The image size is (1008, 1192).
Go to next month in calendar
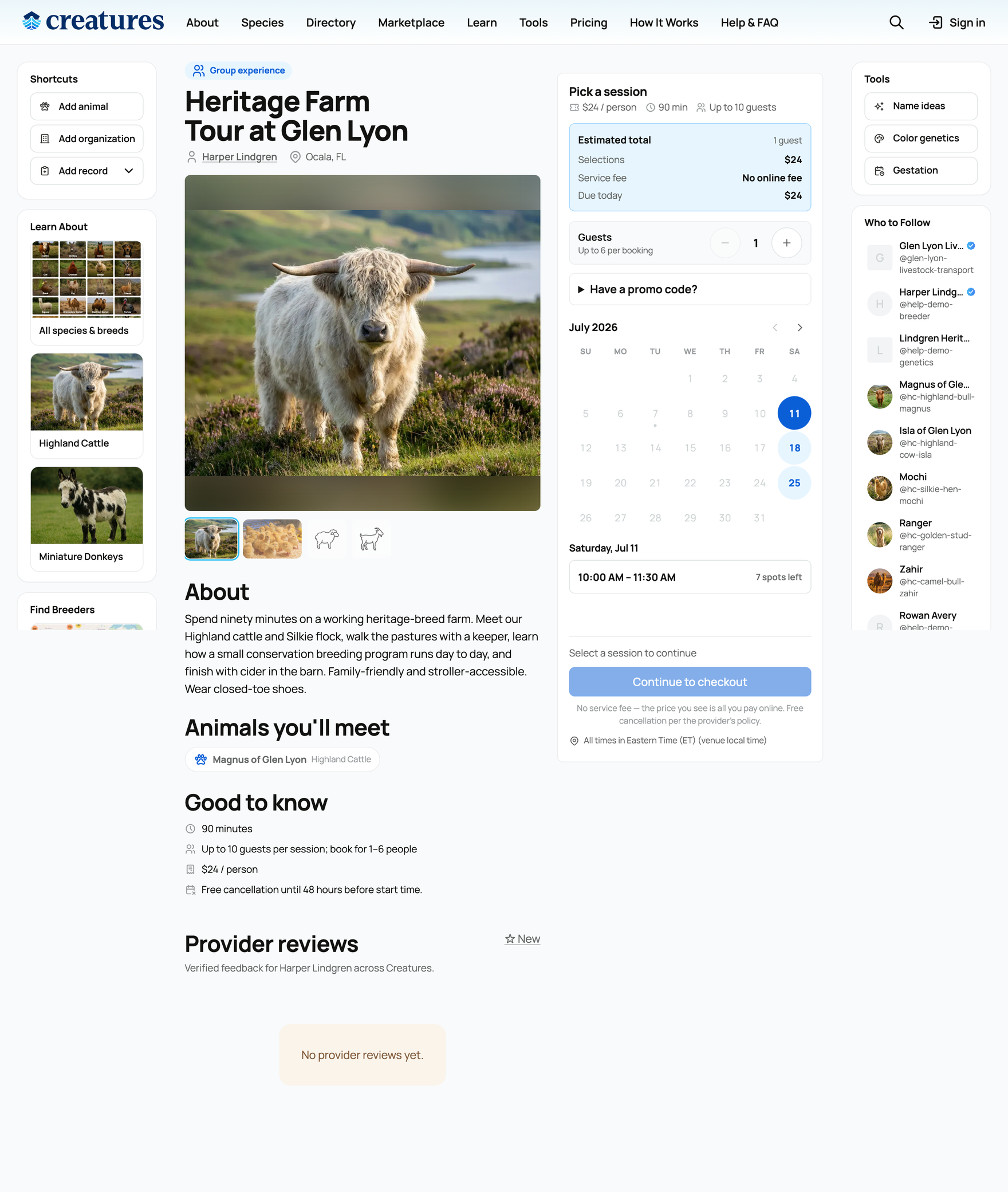click(x=800, y=328)
